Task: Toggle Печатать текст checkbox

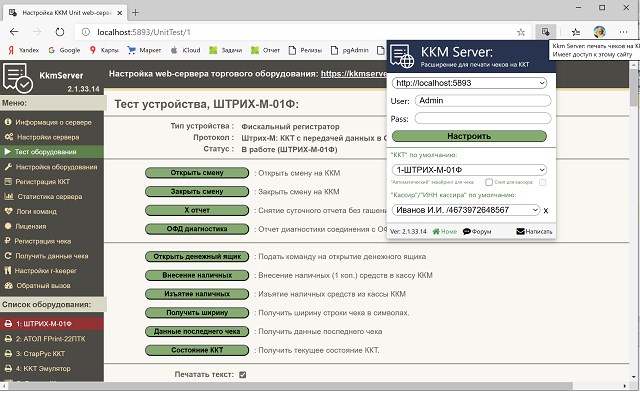Action: 242,375
